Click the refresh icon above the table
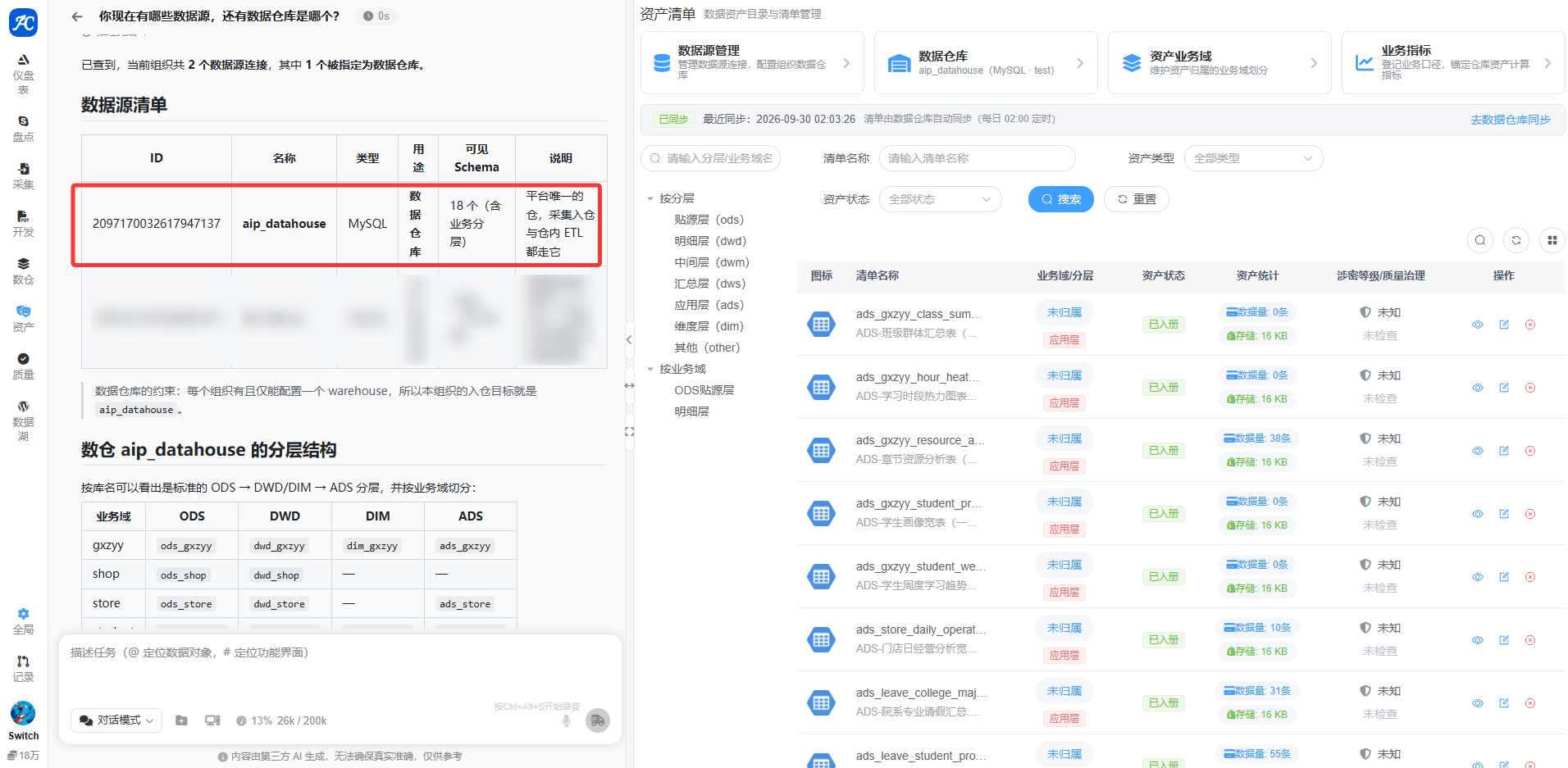This screenshot has height=768, width=1568. coord(1516,240)
